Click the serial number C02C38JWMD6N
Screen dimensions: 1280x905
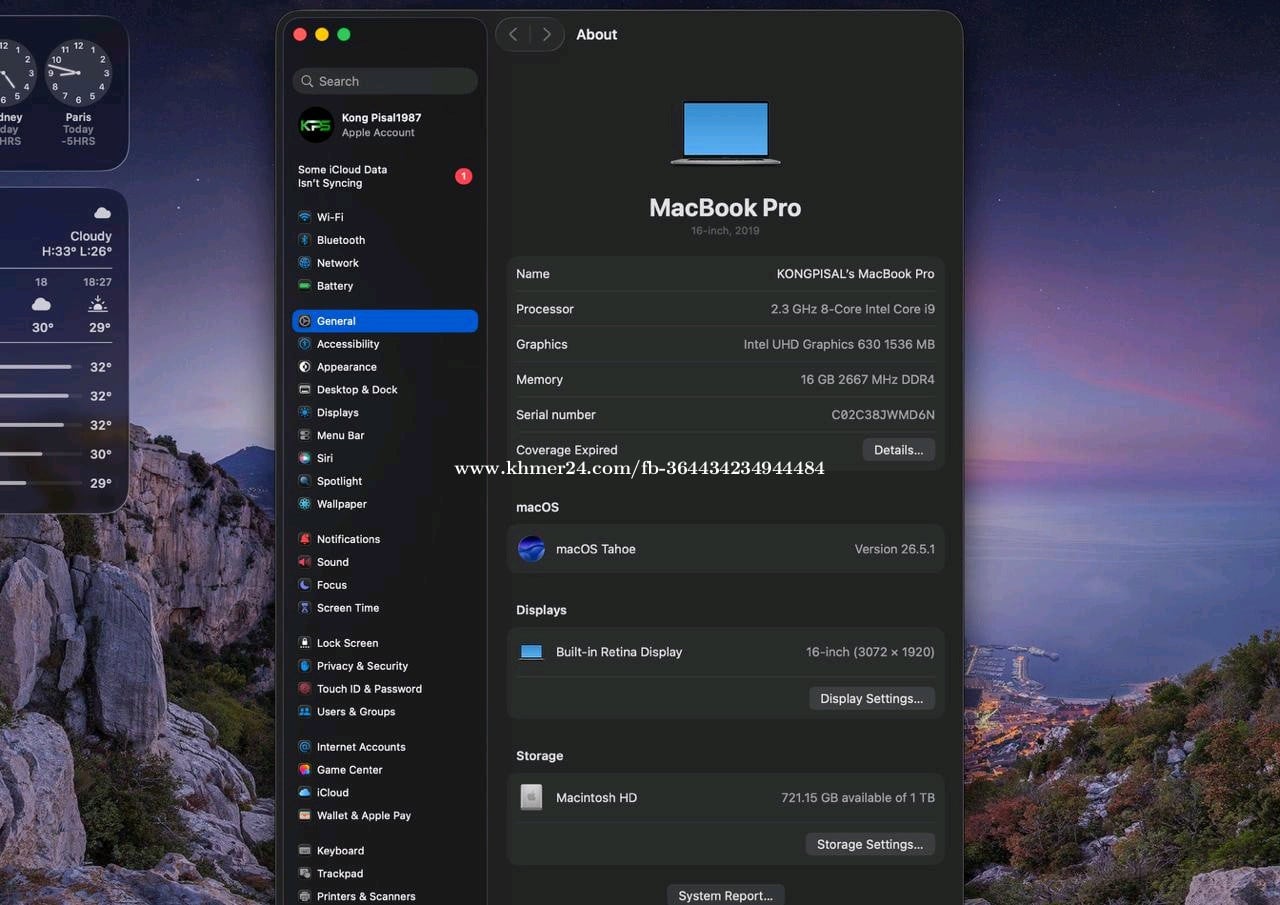click(883, 415)
